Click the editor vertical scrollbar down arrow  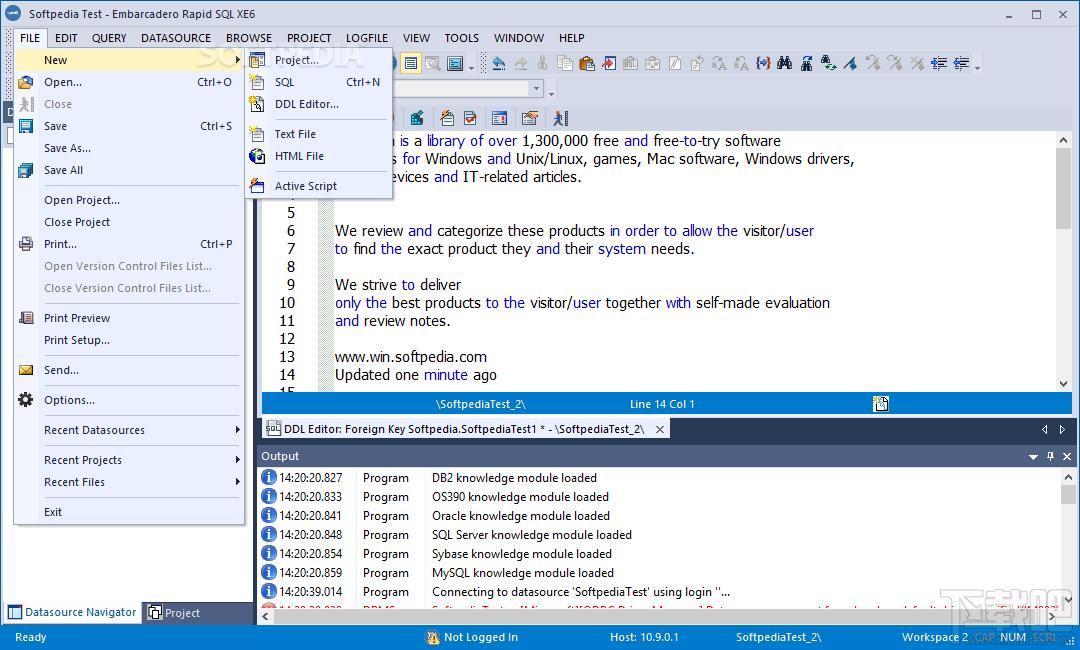coord(1063,384)
